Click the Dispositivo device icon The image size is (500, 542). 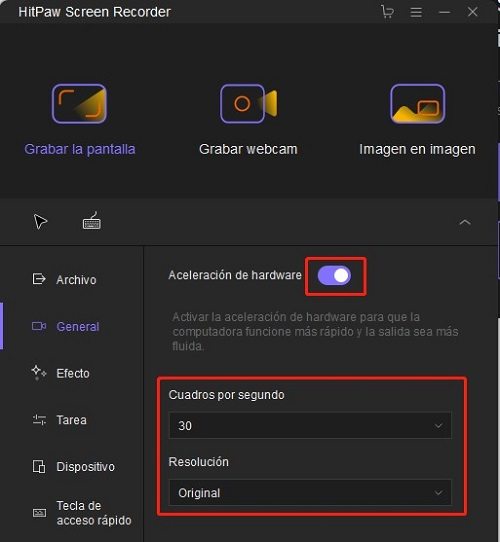click(x=39, y=467)
